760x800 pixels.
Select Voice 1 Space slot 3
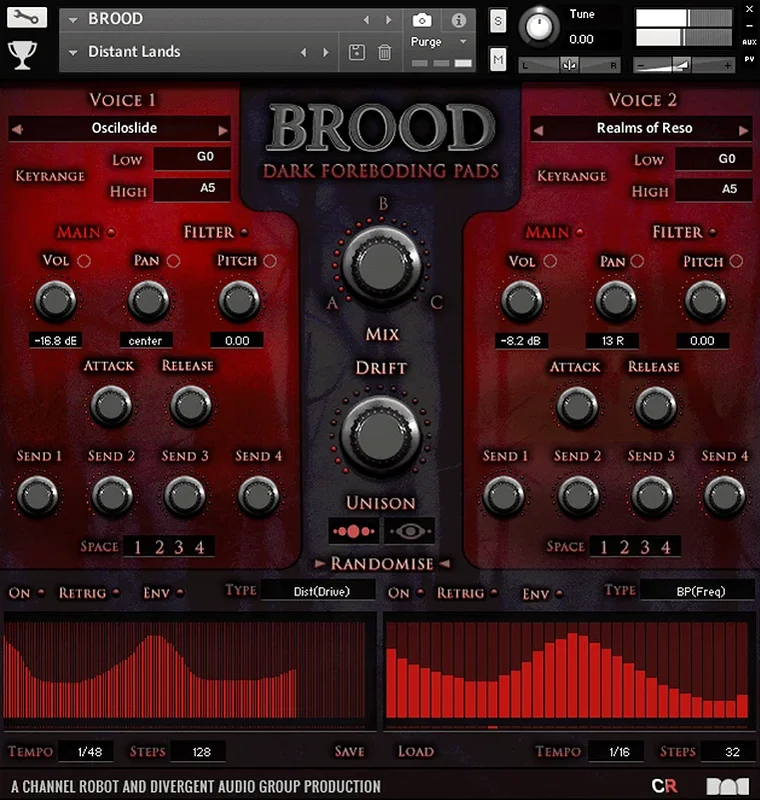(x=179, y=547)
